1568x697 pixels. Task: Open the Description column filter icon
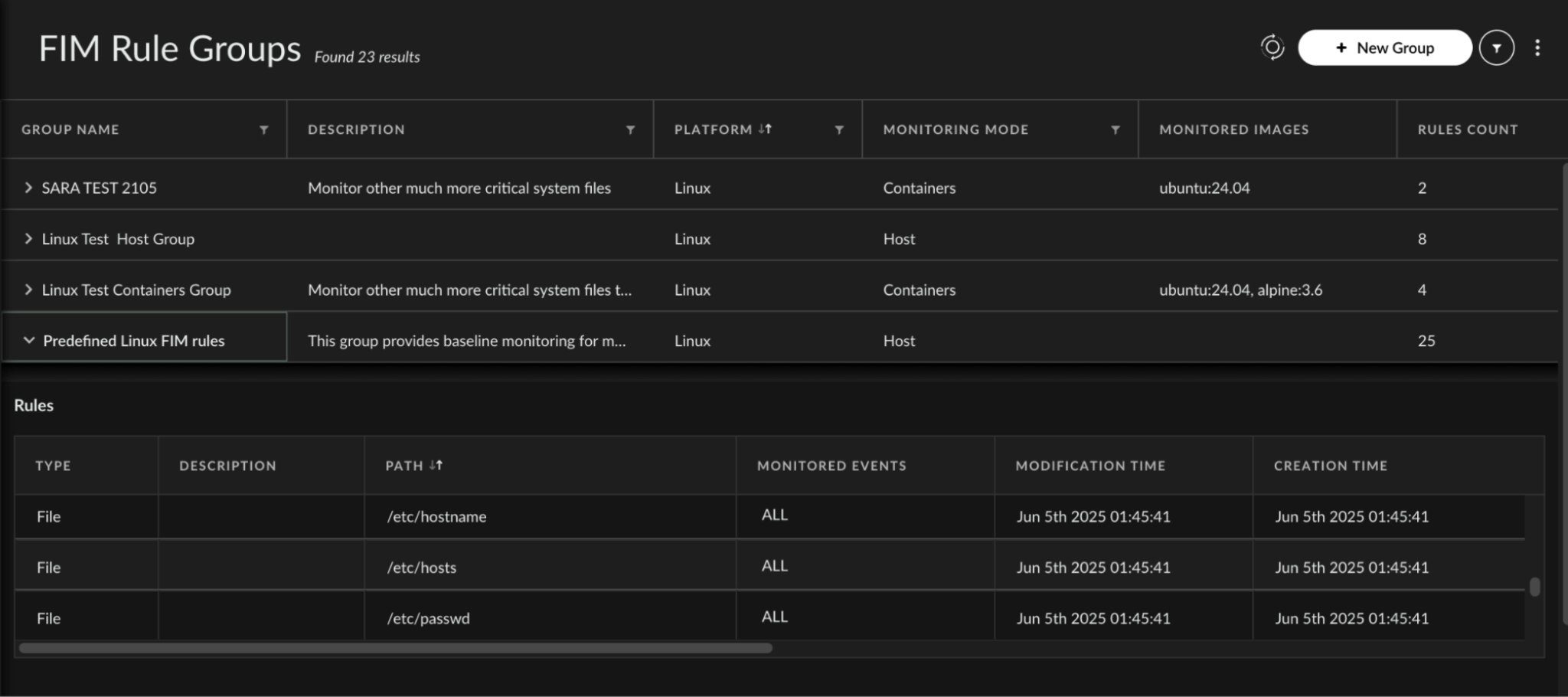click(x=630, y=130)
